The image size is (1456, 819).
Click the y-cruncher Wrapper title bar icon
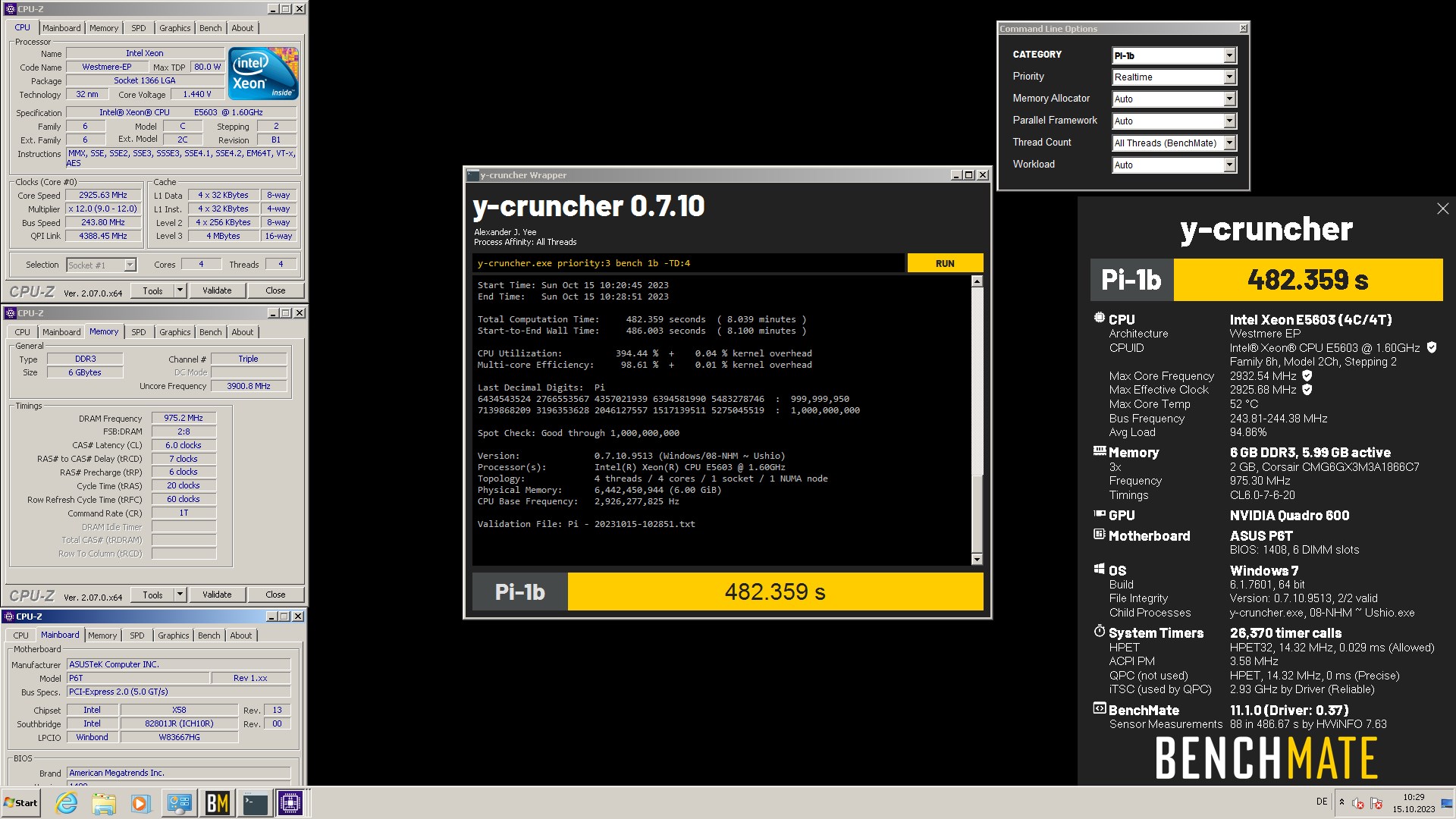click(x=472, y=175)
